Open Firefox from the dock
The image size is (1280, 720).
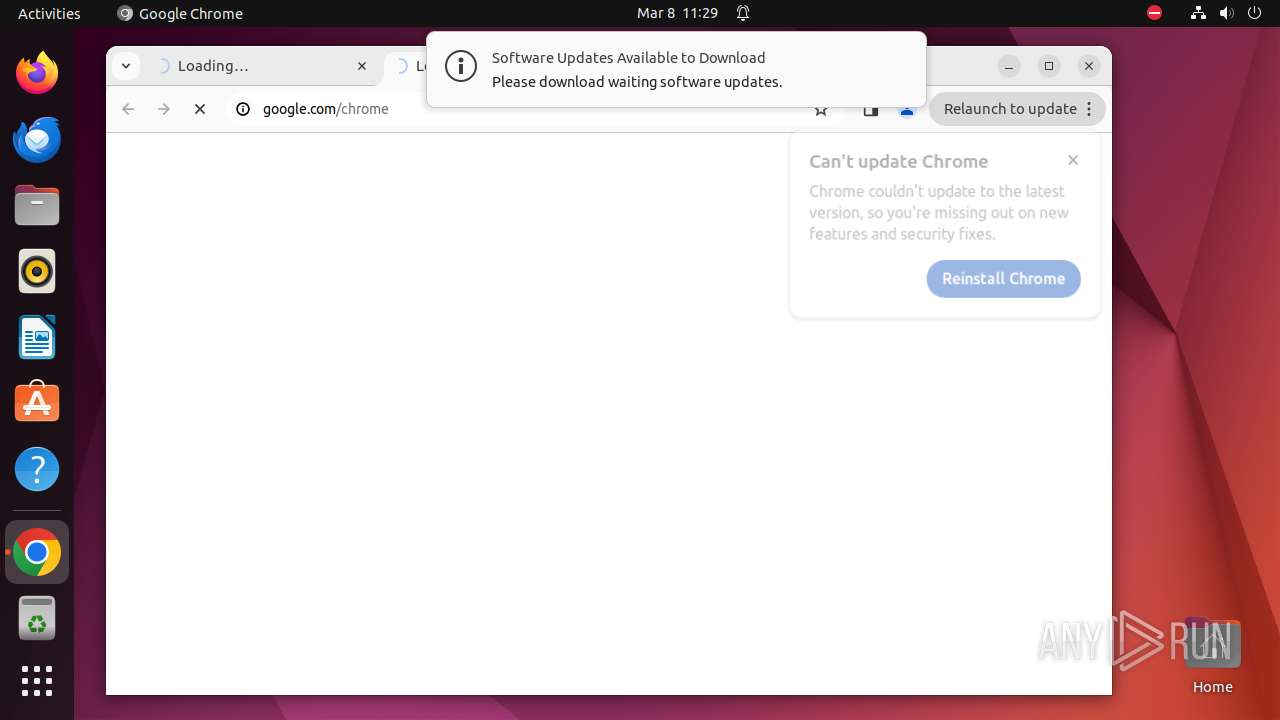click(37, 73)
